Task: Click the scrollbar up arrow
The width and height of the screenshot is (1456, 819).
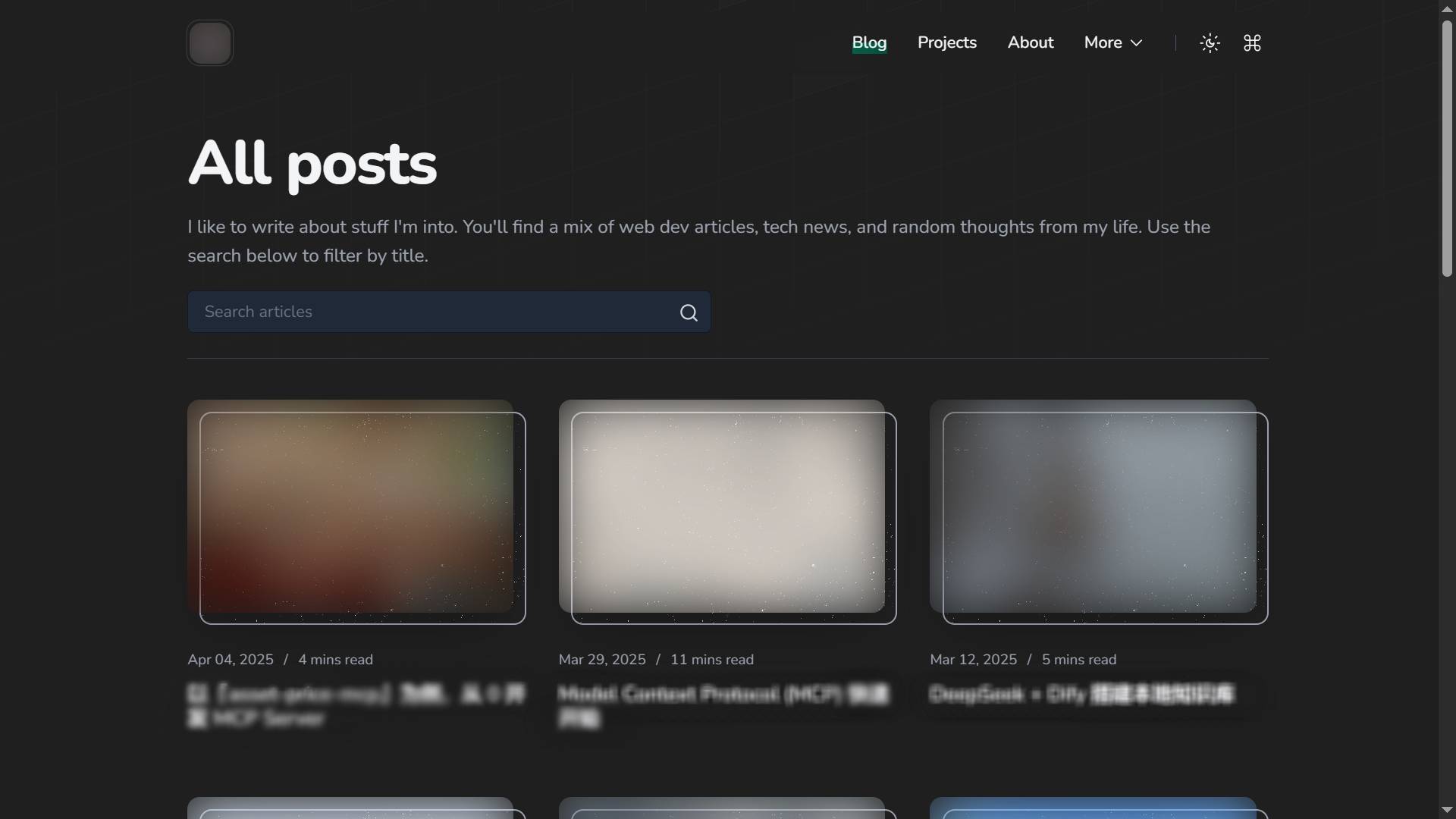Action: [1447, 8]
